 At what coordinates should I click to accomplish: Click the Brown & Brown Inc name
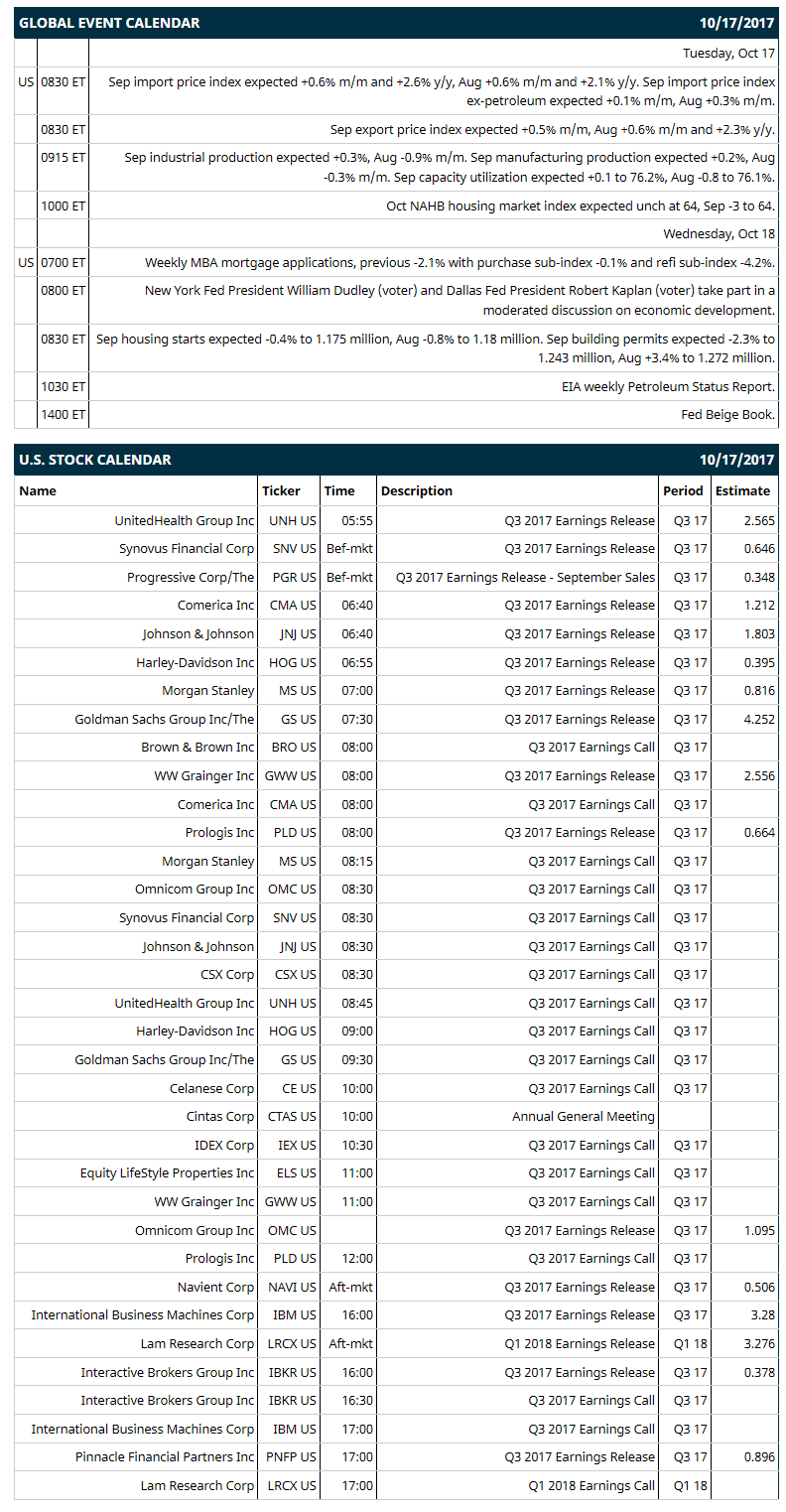click(x=197, y=747)
